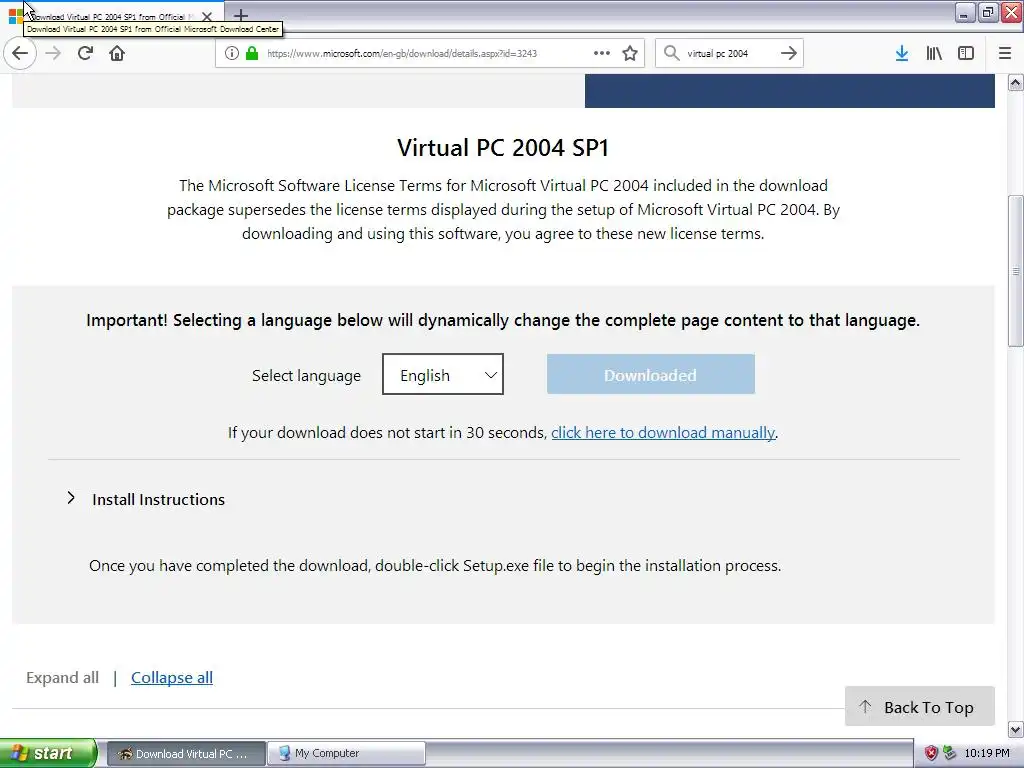Click the Install Instructions heading

(x=159, y=500)
